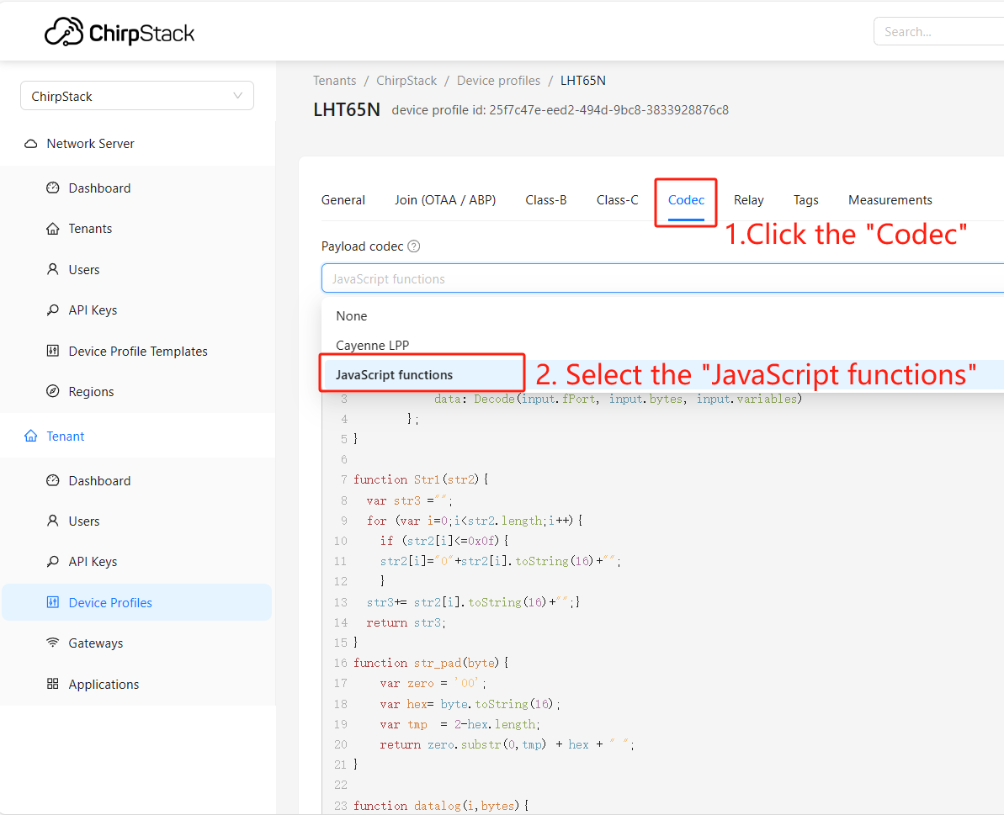Click the ChirpStack cloud logo icon
Screen dimensions: 1004x815
64,31
